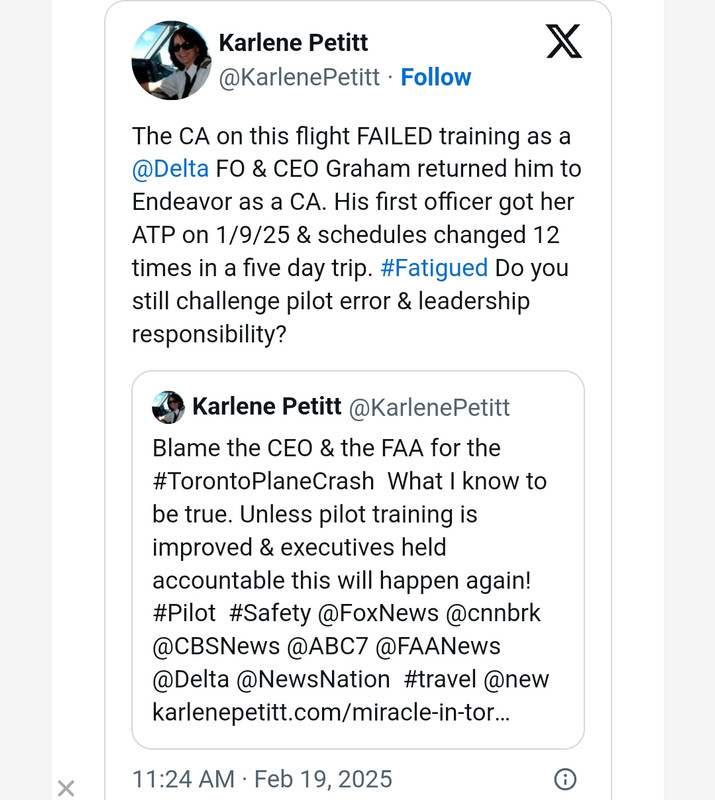Follow Karlene Petitt
The width and height of the screenshot is (715, 800).
435,77
